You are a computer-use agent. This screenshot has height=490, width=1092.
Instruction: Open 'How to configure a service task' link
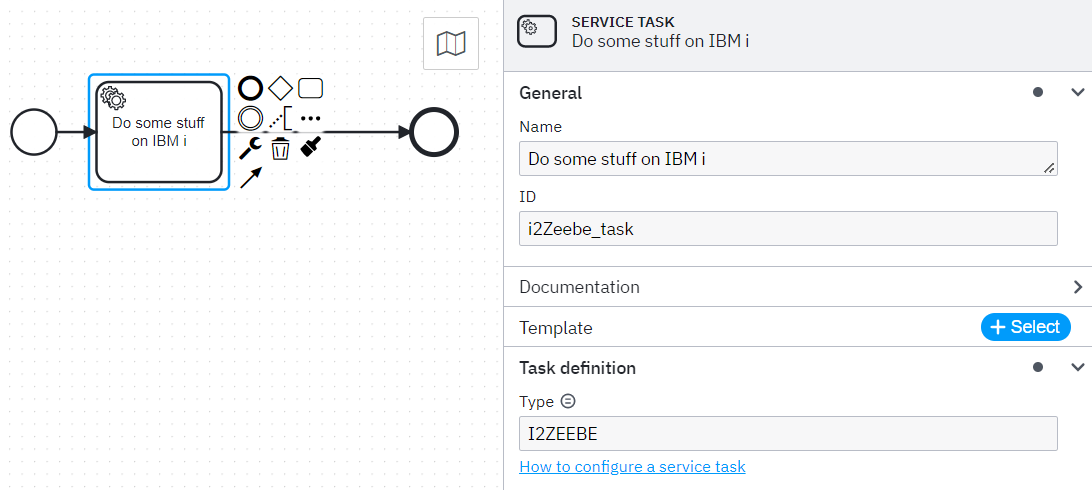click(x=632, y=466)
